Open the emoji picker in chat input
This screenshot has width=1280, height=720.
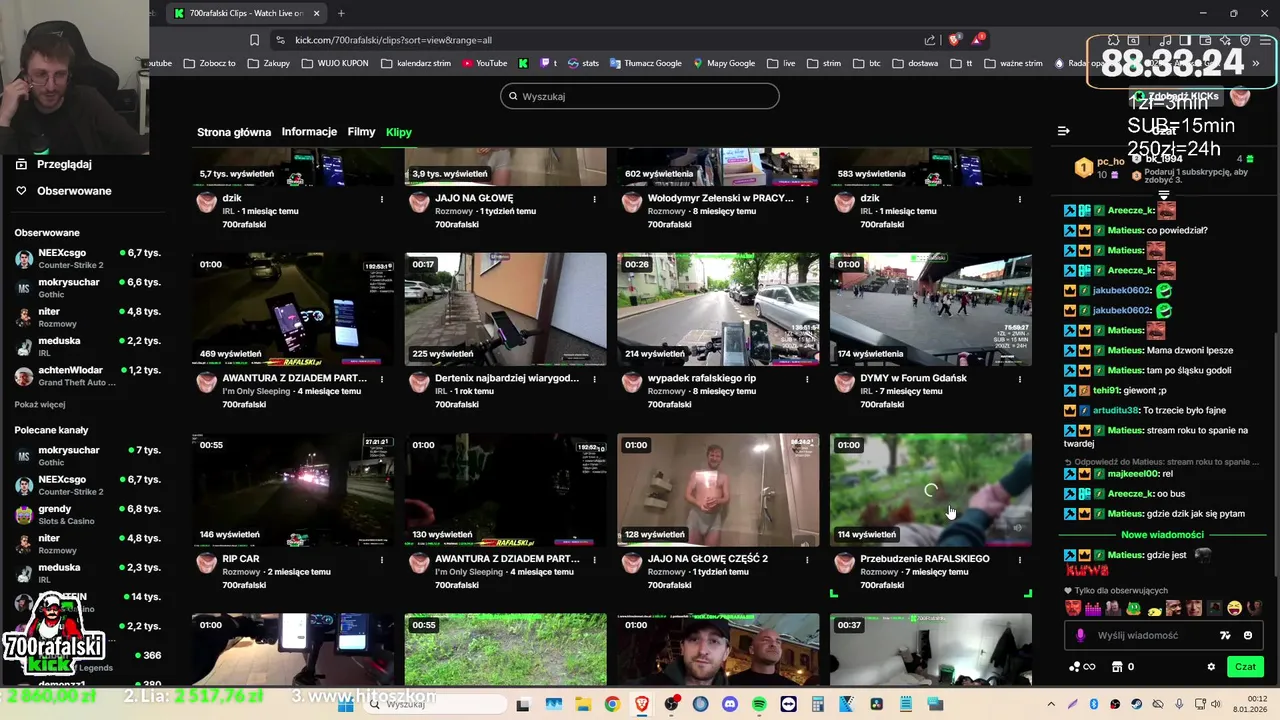pos(1247,635)
